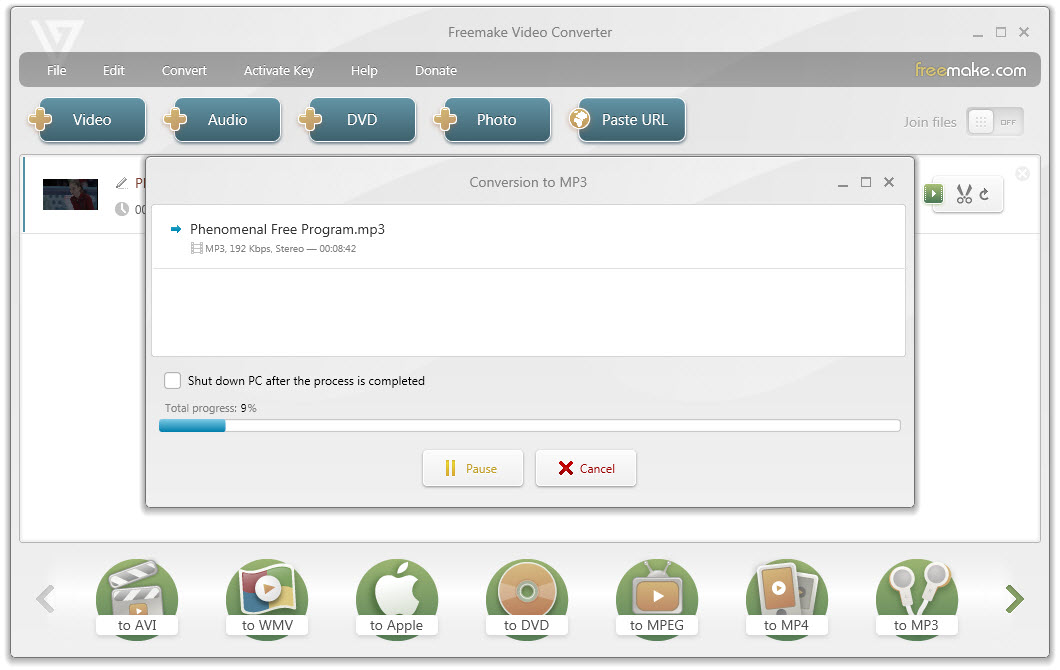
Task: Choose the to AVI output format
Action: 137,598
